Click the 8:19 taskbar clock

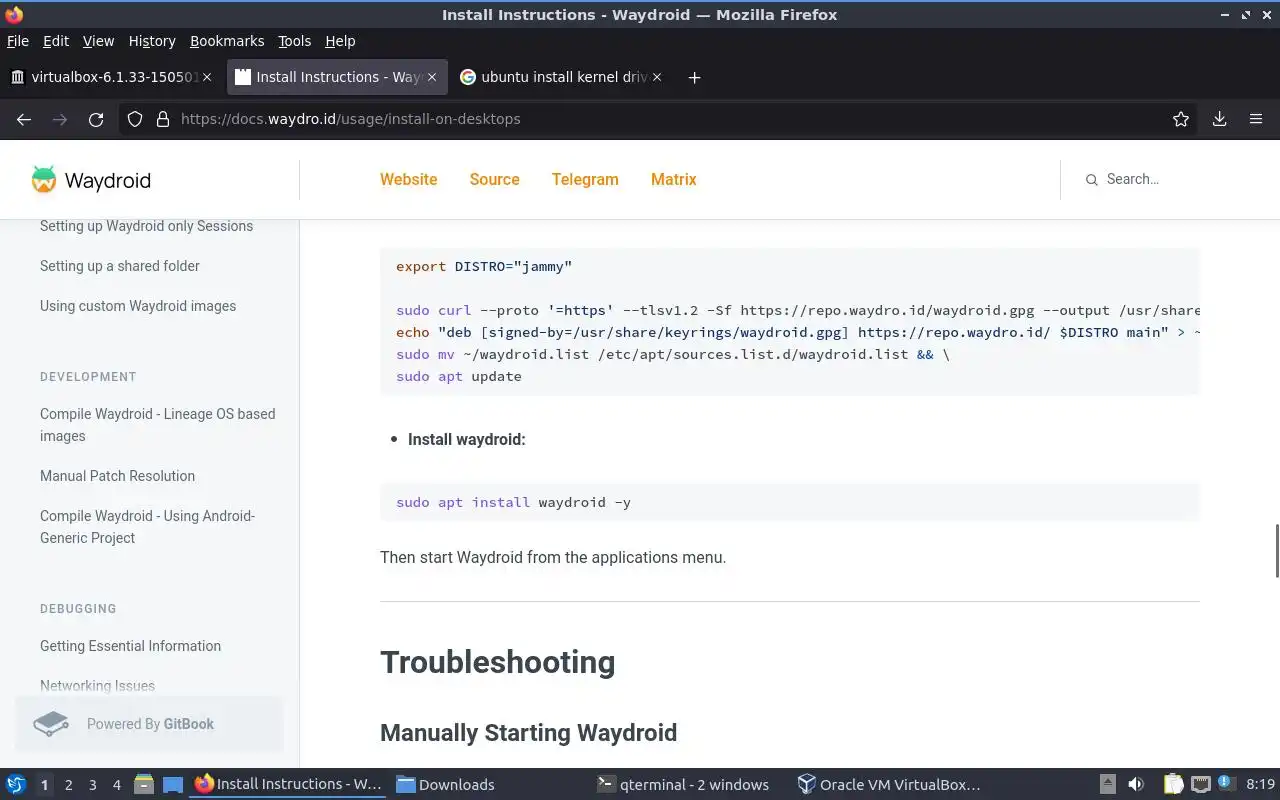coord(1261,785)
